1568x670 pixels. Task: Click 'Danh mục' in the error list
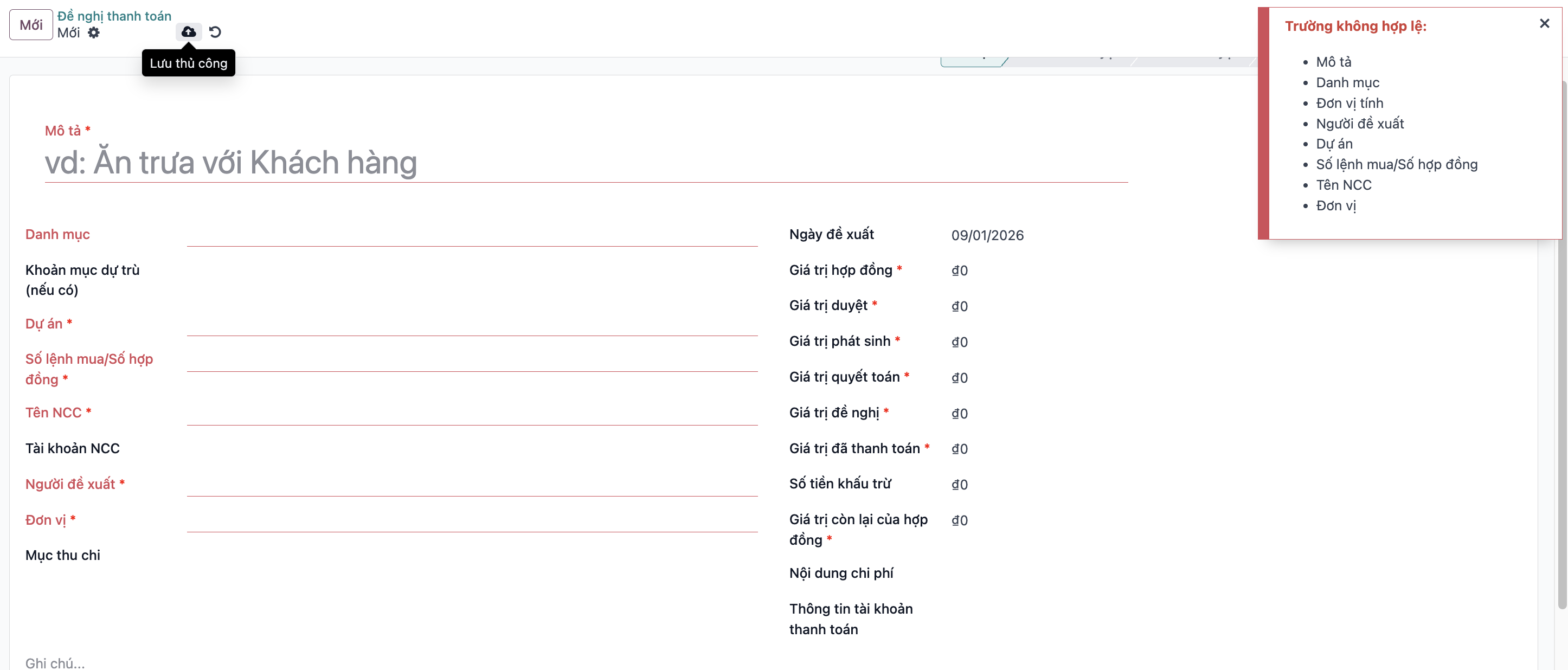(x=1348, y=83)
